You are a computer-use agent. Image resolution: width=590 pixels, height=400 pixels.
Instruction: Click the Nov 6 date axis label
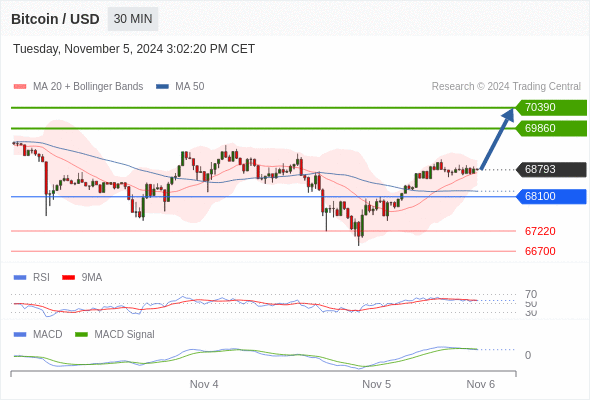pos(481,384)
